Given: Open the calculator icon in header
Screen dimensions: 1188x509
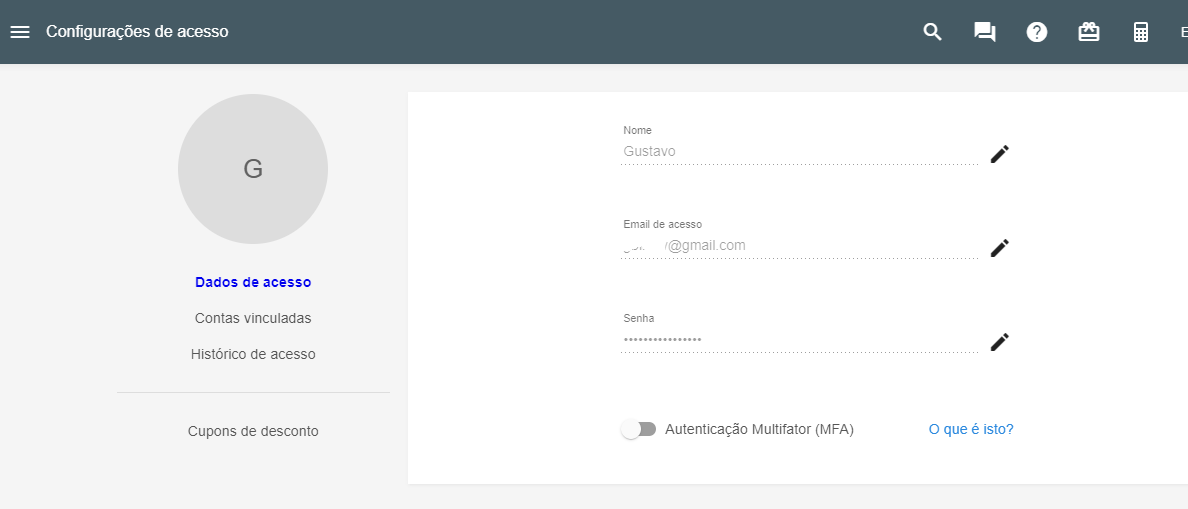Looking at the screenshot, I should (1141, 32).
